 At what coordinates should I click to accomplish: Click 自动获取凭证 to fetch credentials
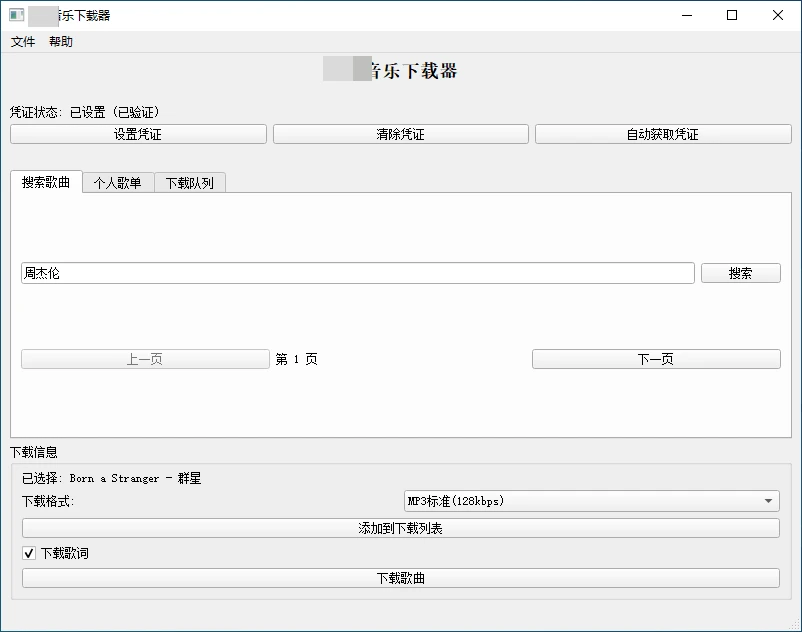click(663, 134)
